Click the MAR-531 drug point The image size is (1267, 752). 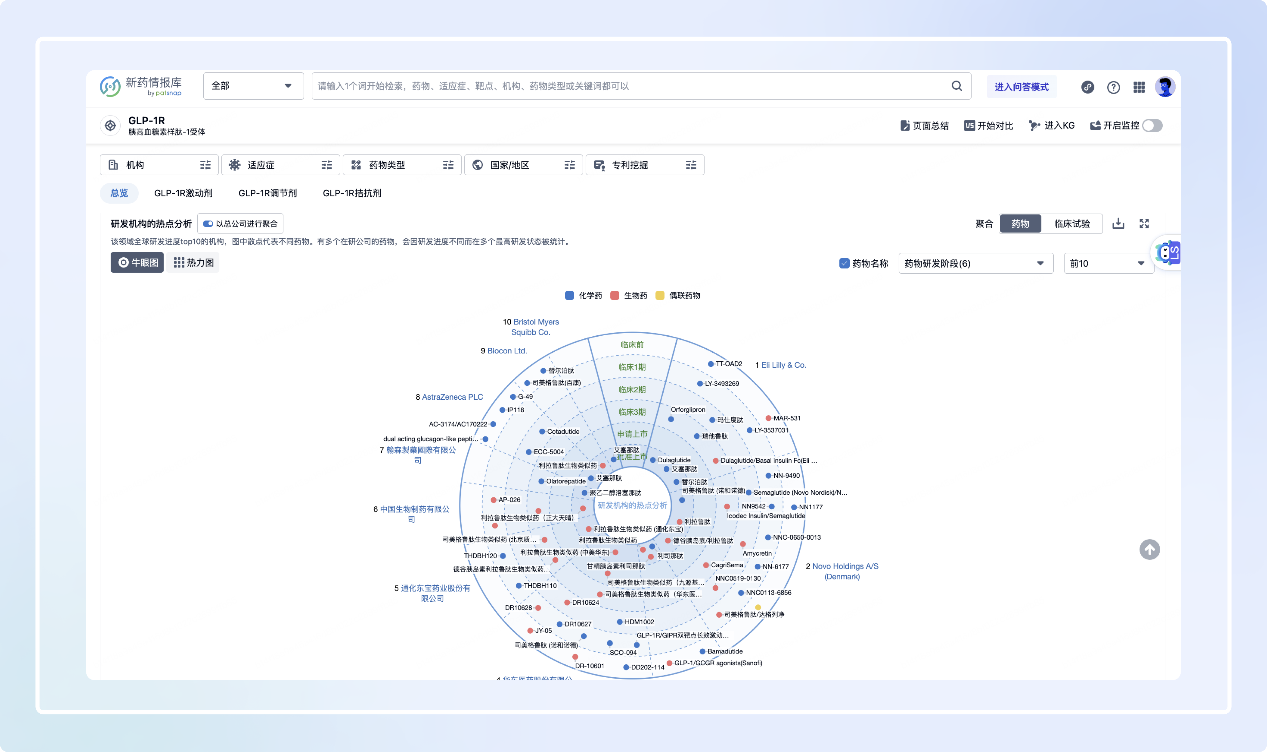click(769, 418)
